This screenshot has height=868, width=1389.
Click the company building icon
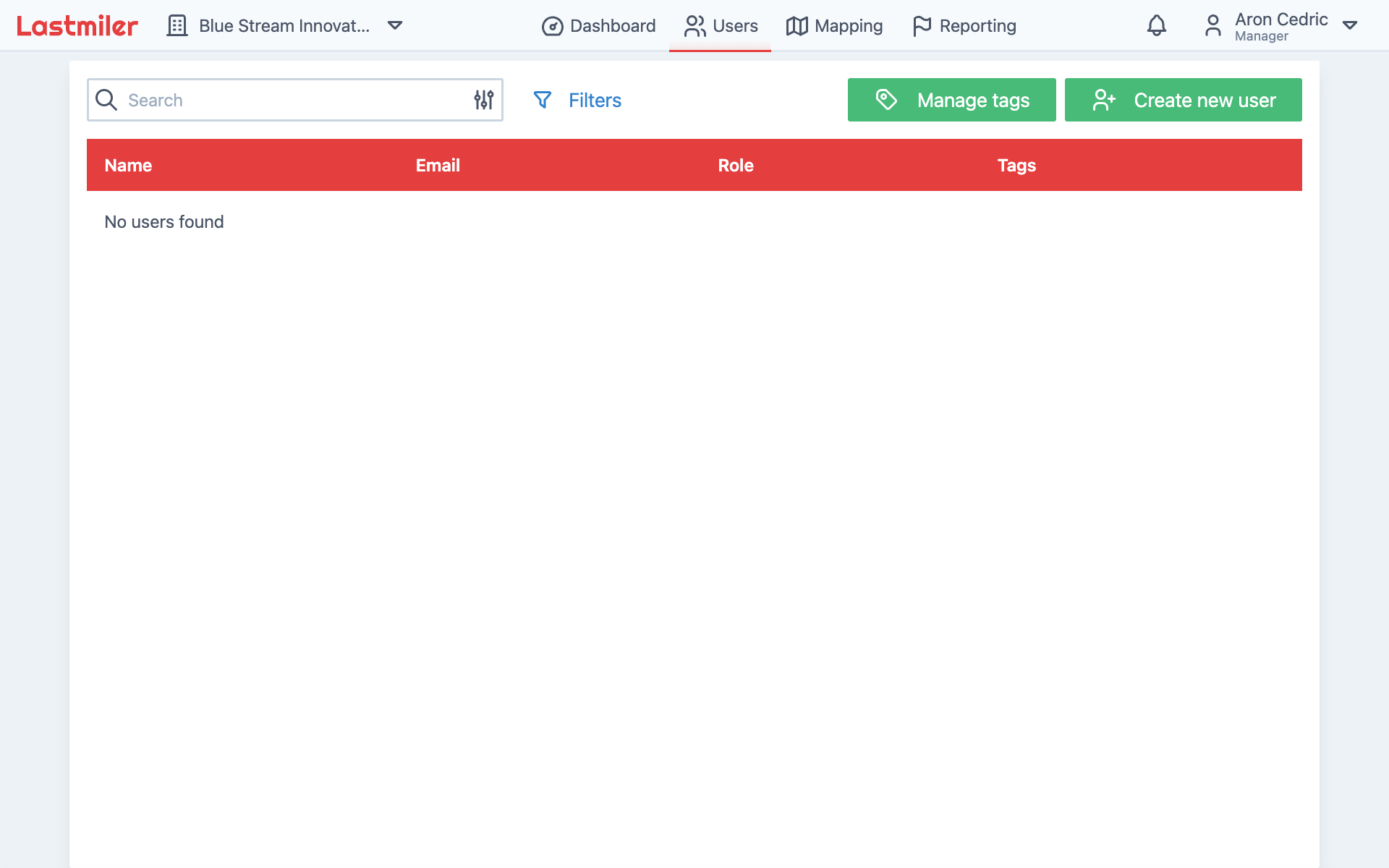coord(177,26)
